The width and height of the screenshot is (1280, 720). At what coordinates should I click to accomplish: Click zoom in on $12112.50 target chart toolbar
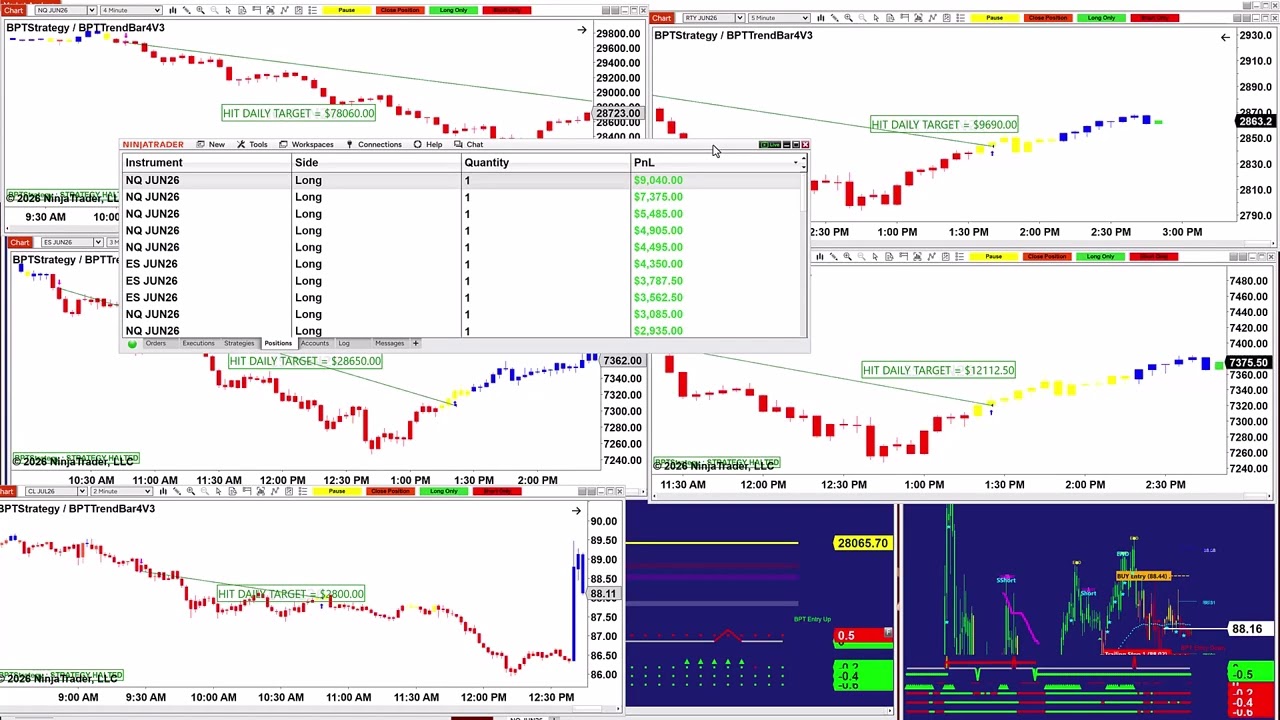847,257
